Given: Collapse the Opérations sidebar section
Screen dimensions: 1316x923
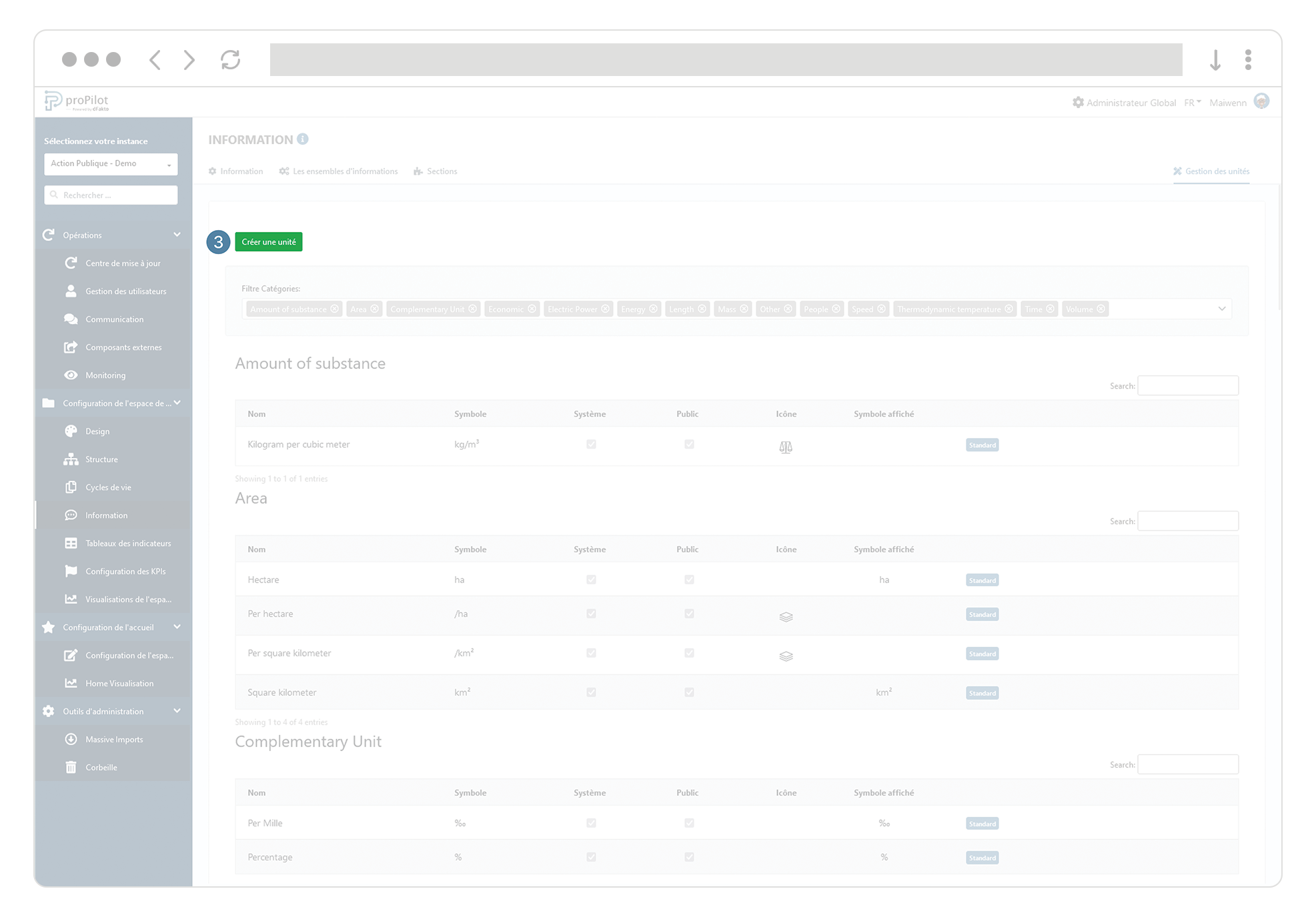Looking at the screenshot, I should click(x=177, y=235).
